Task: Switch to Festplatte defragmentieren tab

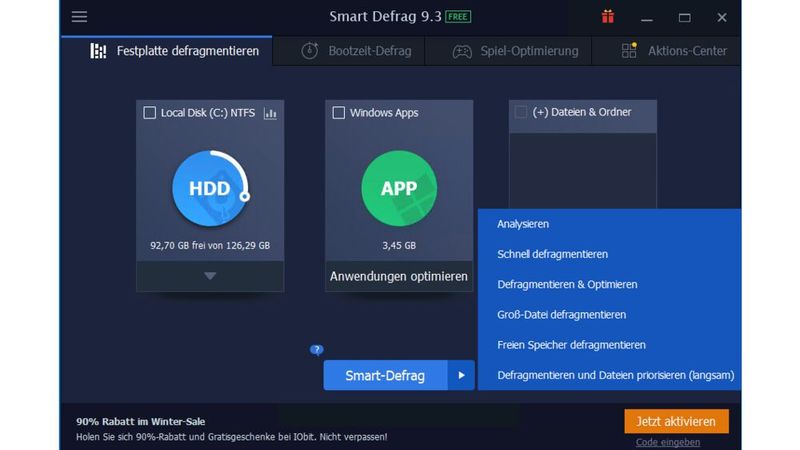Action: pyautogui.click(x=167, y=51)
